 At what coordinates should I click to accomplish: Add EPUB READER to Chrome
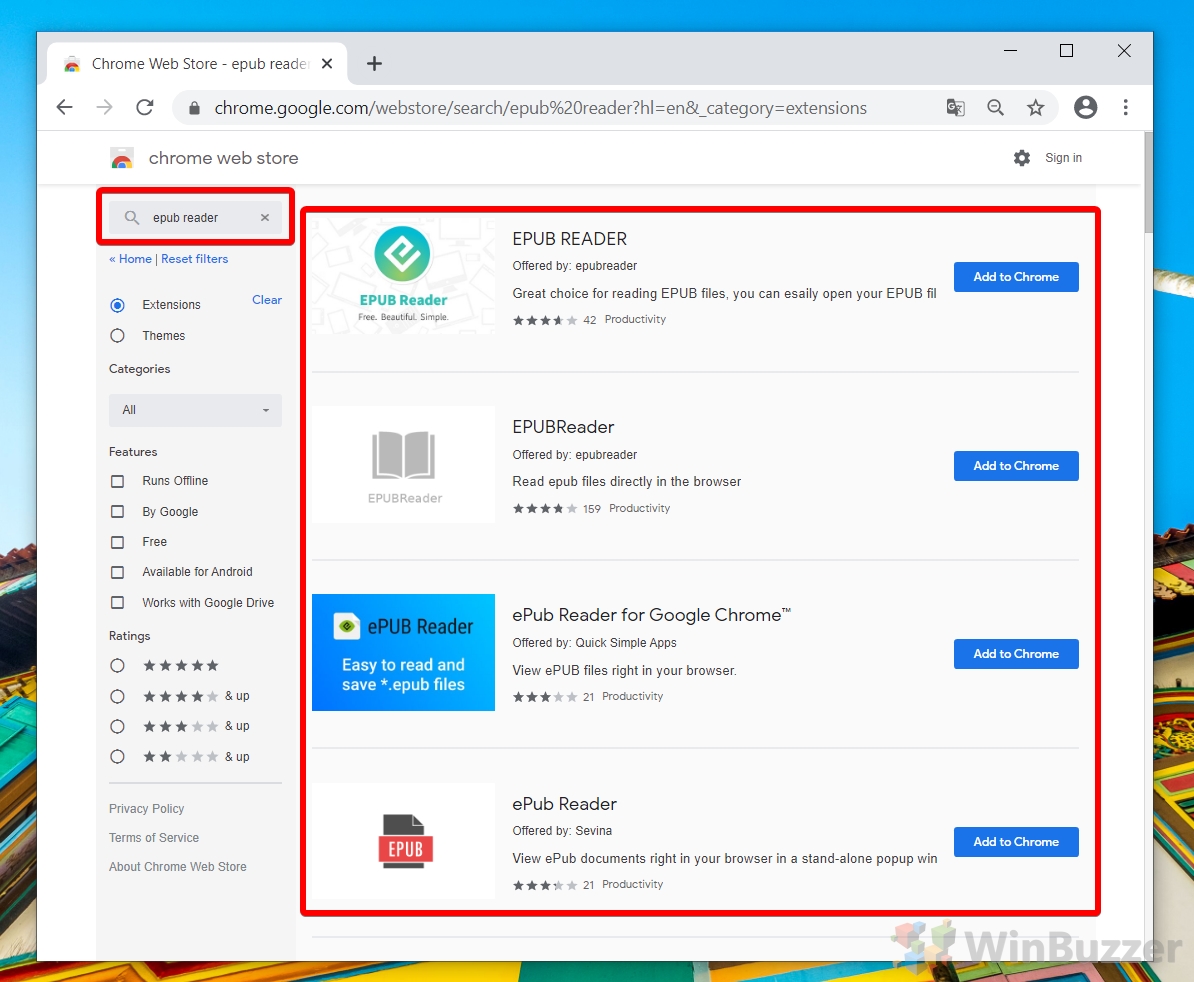click(1016, 277)
